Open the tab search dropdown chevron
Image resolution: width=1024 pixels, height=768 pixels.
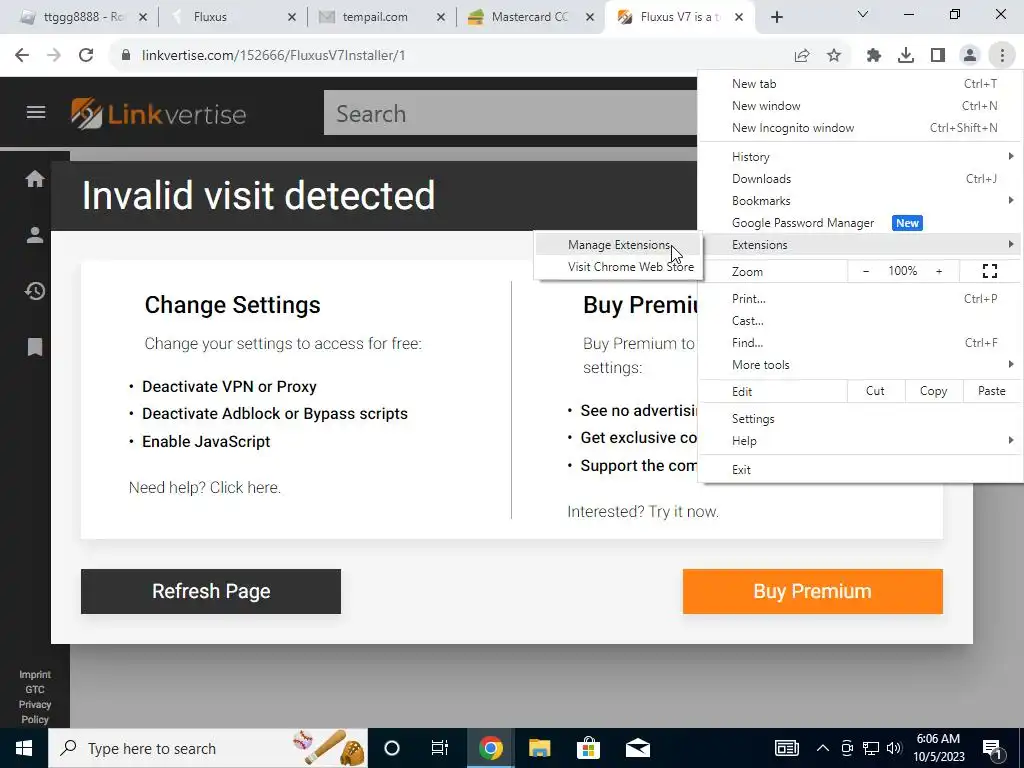(863, 14)
